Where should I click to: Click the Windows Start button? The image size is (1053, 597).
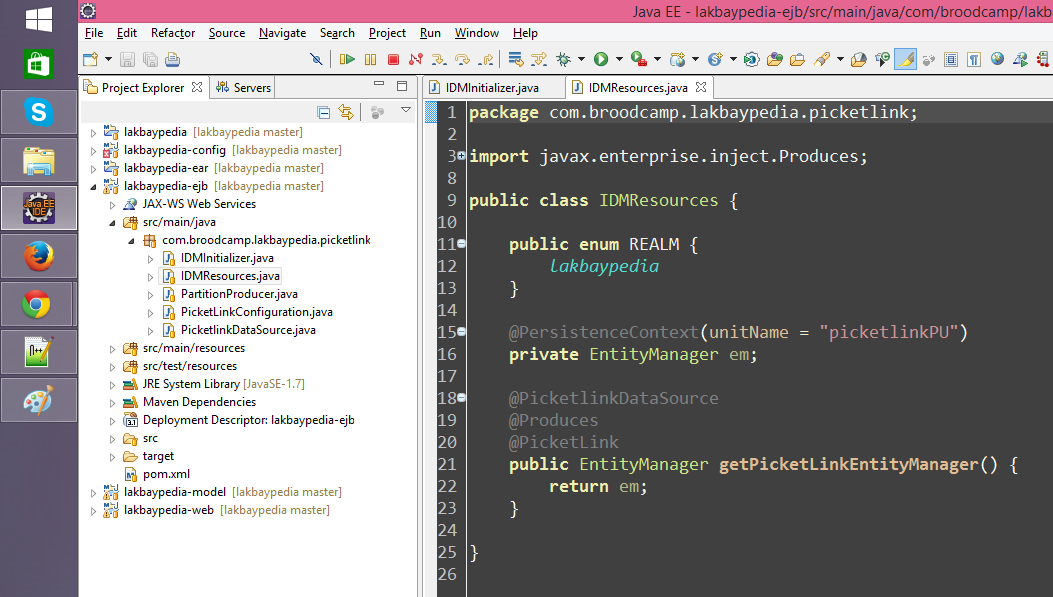[39, 18]
